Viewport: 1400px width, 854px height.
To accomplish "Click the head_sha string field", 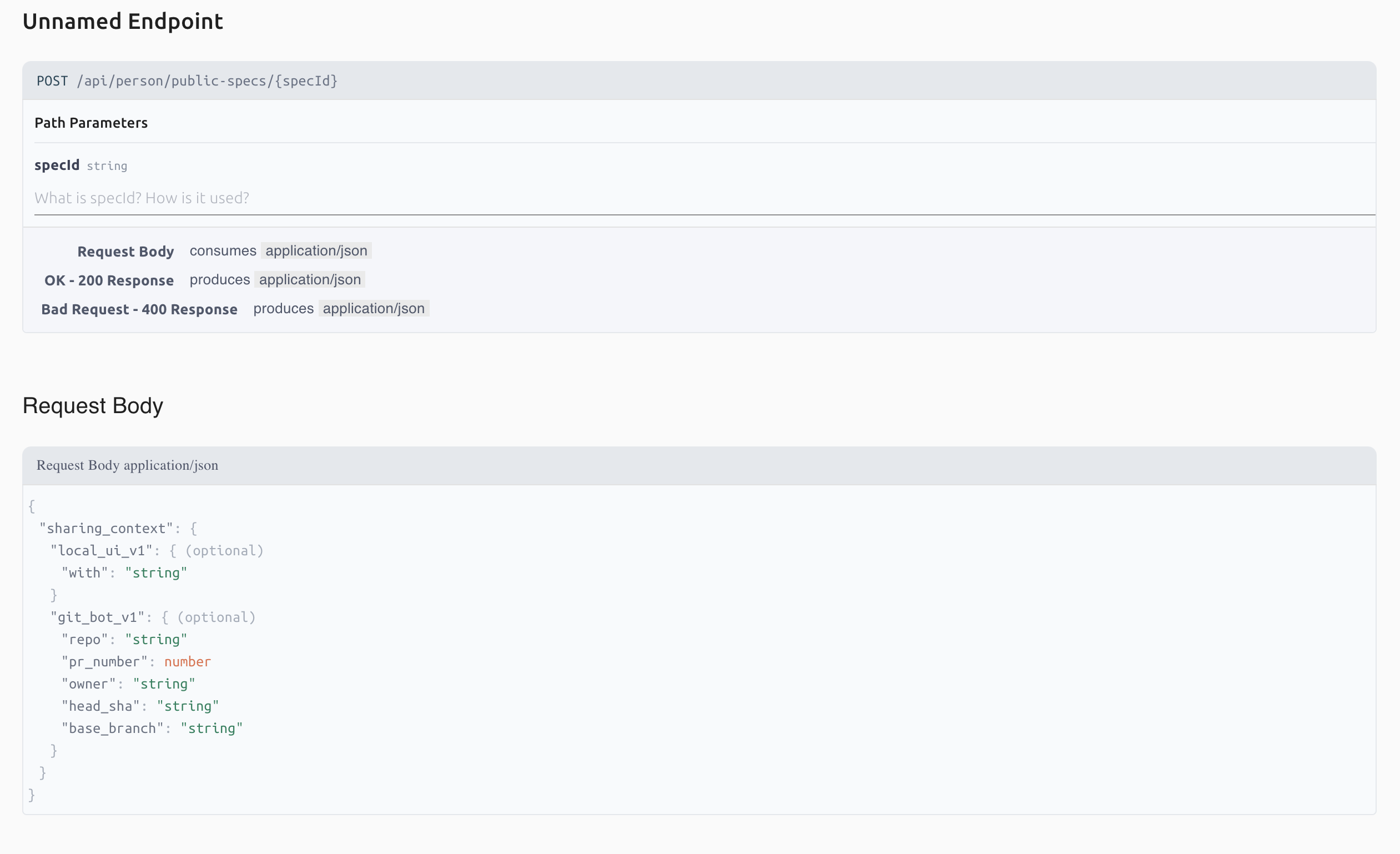I will click(x=102, y=706).
